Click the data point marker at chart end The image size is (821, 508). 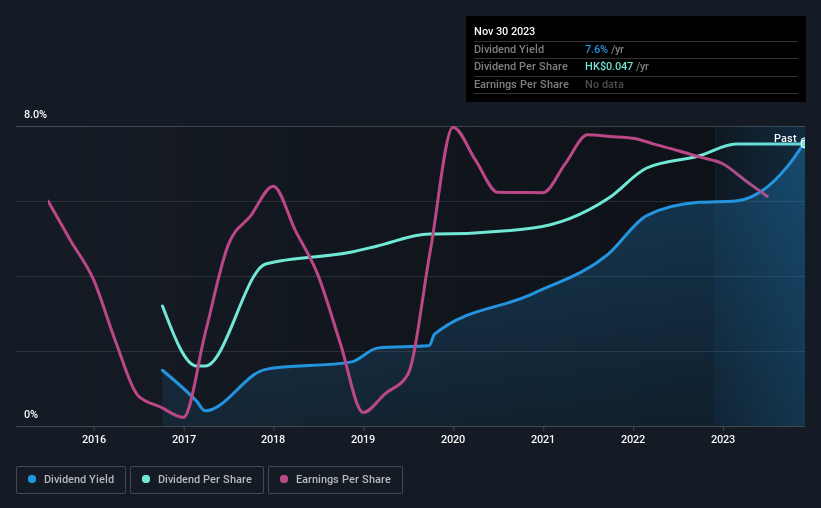tap(804, 143)
